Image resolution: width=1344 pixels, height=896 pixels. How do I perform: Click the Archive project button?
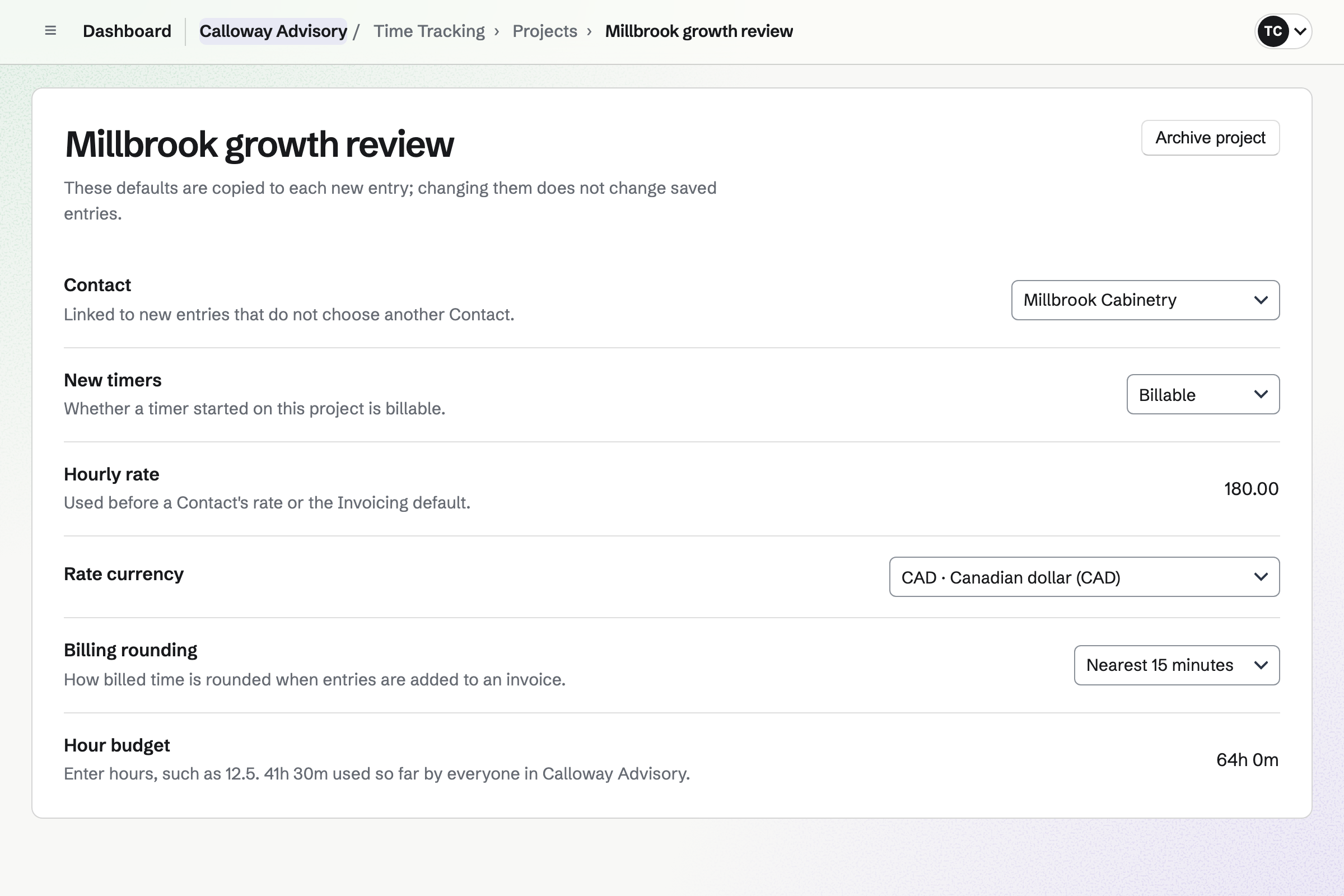tap(1210, 138)
